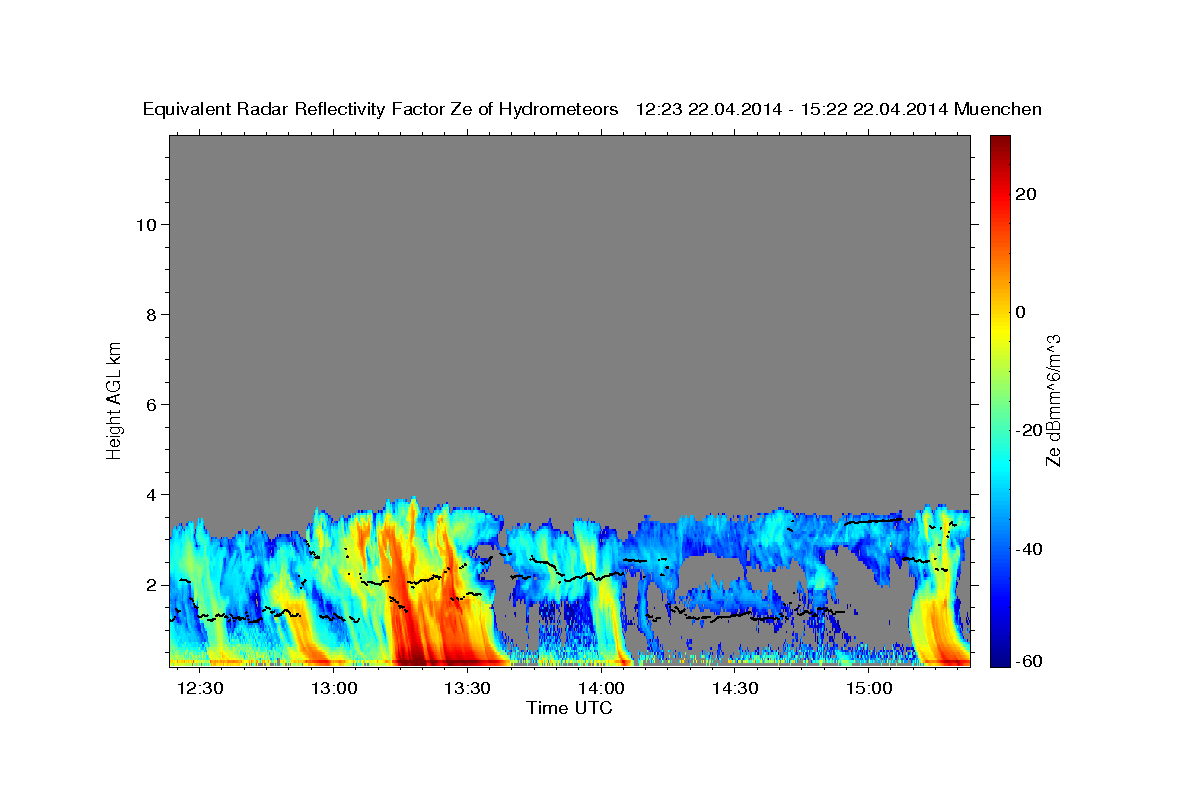Select the 'Time UTC' x-axis label
Screen dimensions: 1200x800
pos(569,708)
